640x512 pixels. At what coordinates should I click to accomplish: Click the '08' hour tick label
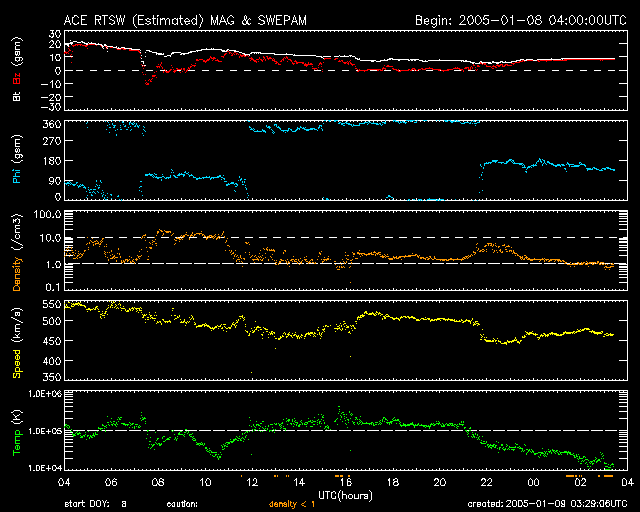(x=158, y=483)
